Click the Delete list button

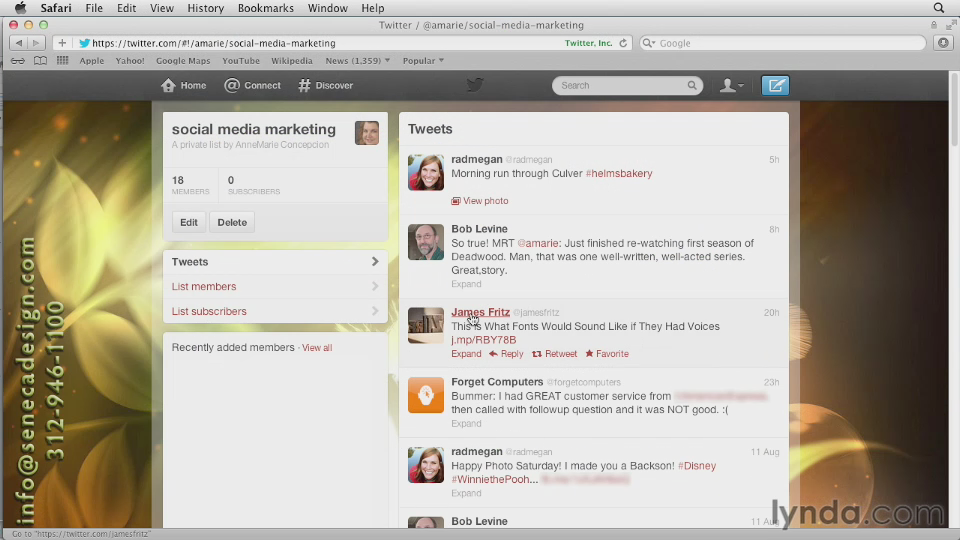232,222
